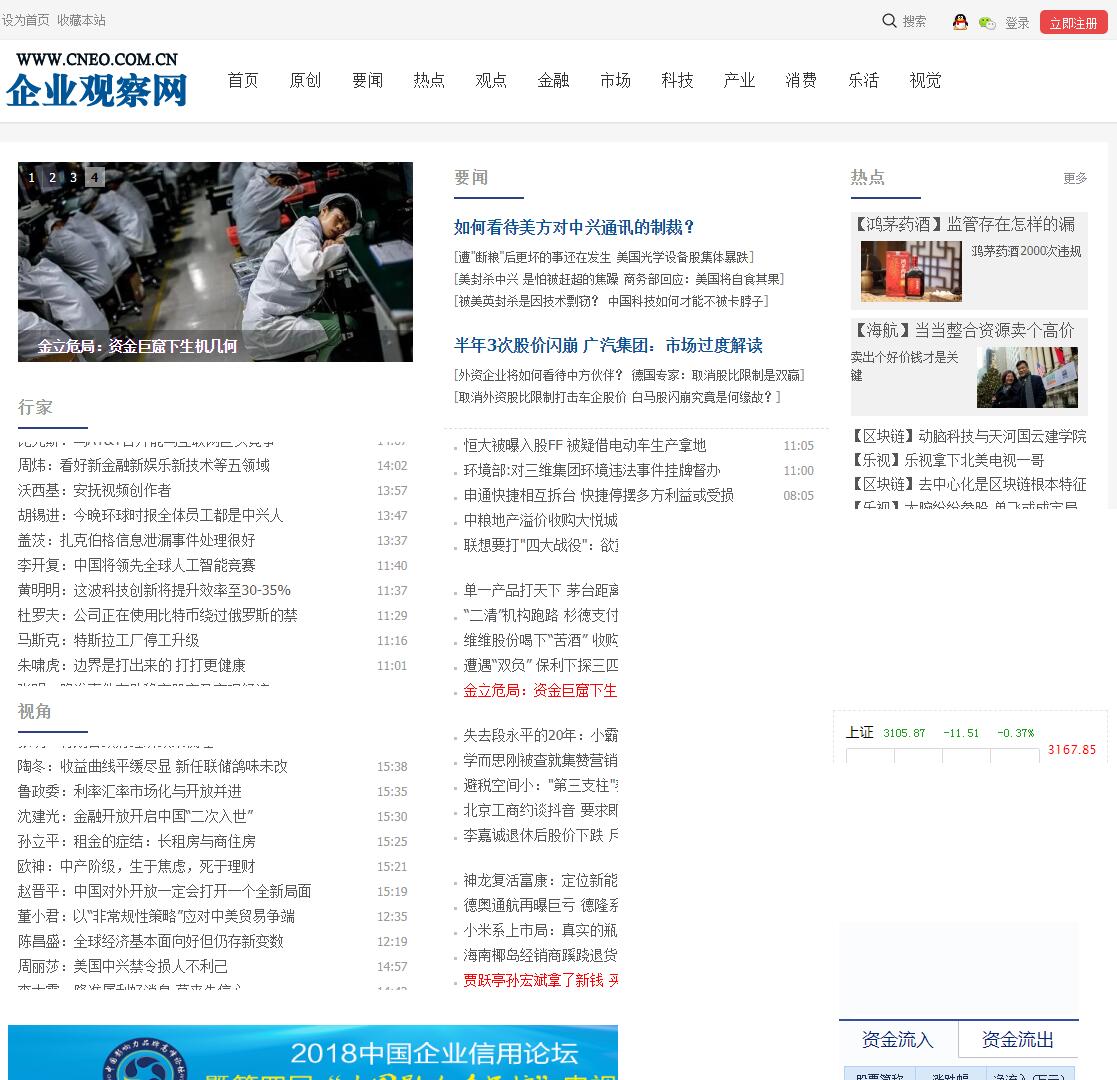Screen dimensions: 1117x1080
Task: Click the 行家 section heading
Action: 35,407
